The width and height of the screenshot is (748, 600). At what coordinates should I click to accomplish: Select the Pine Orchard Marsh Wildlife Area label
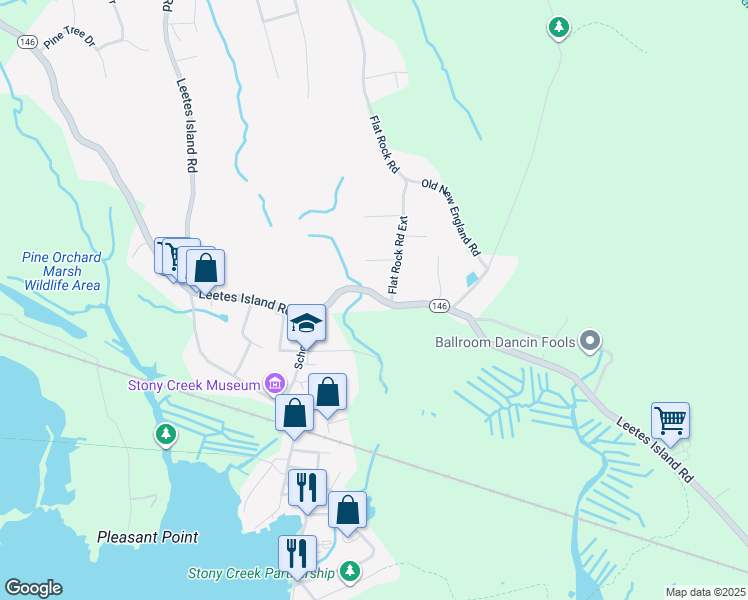[x=62, y=271]
